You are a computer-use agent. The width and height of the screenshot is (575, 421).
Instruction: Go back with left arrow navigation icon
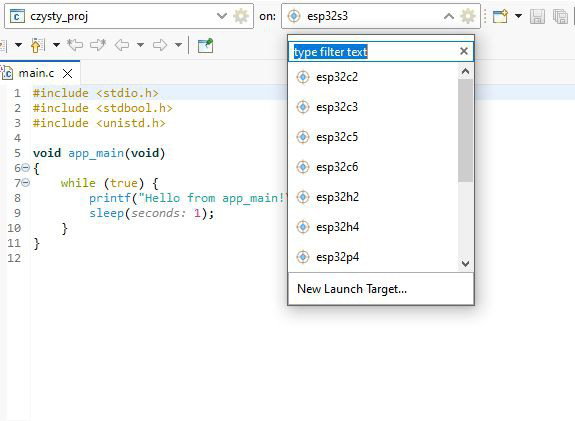122,45
